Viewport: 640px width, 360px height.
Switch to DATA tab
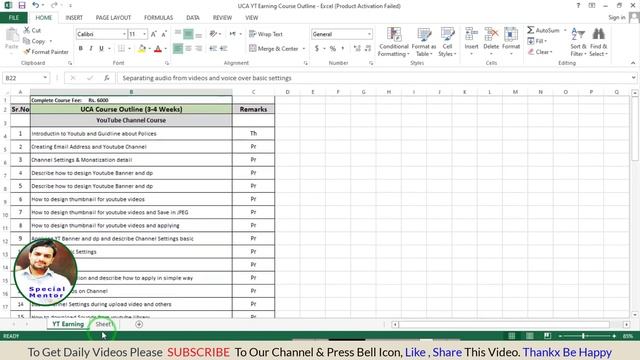[x=193, y=18]
